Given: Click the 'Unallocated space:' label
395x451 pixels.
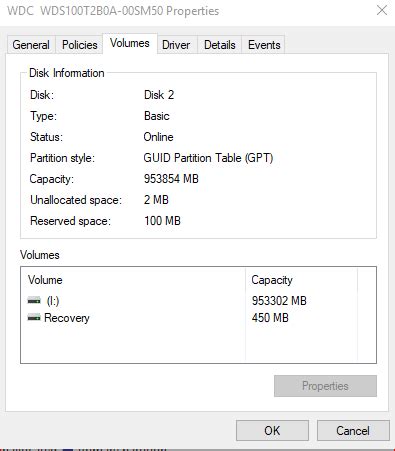Looking at the screenshot, I should 76,200.
